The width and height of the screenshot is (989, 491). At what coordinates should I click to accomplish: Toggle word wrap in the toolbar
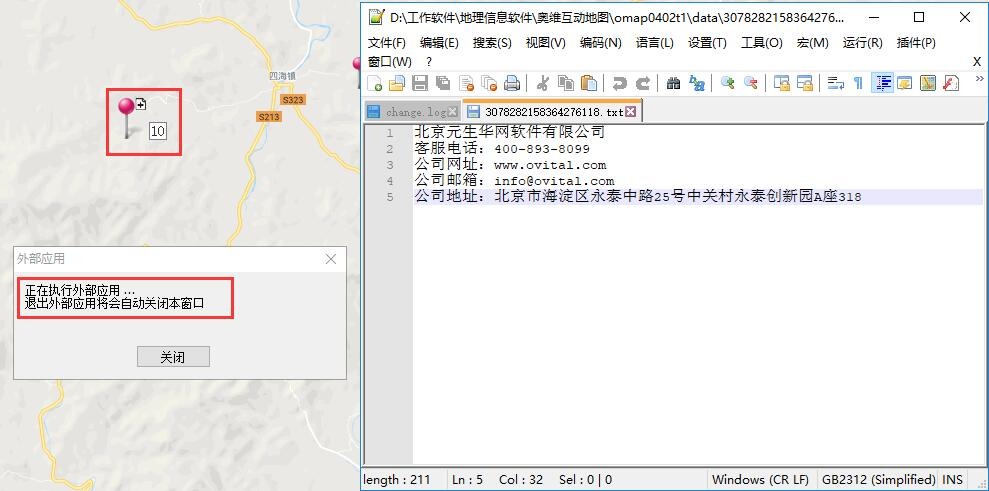tap(835, 83)
